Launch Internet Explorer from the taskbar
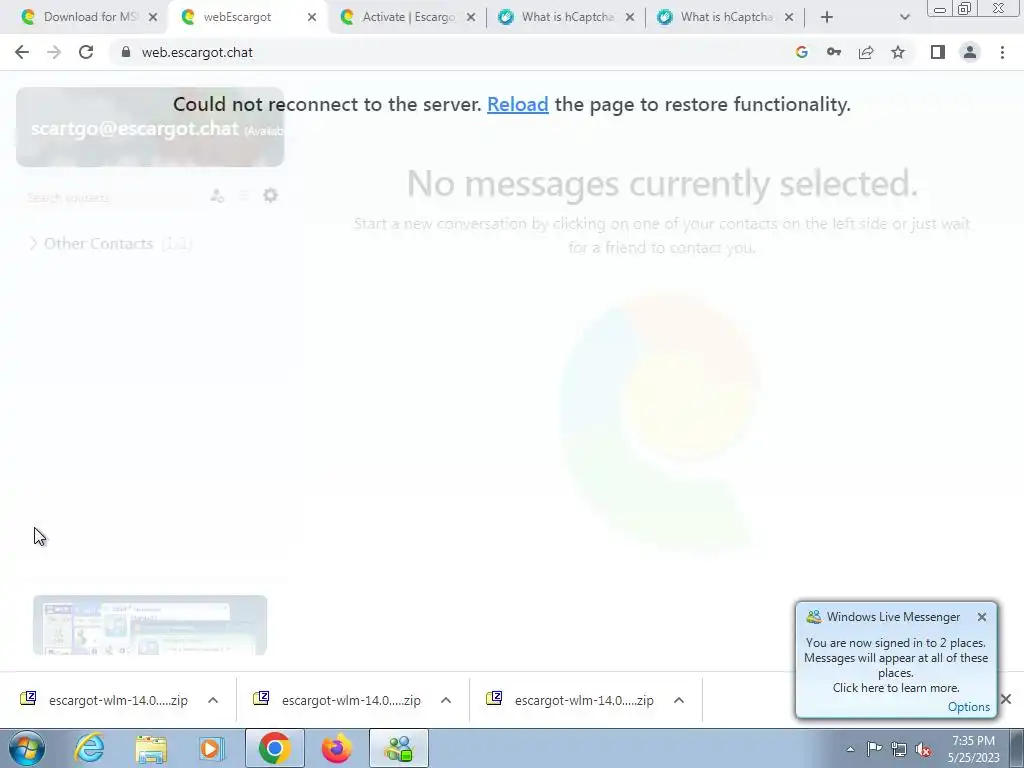This screenshot has height=768, width=1024. click(x=89, y=748)
